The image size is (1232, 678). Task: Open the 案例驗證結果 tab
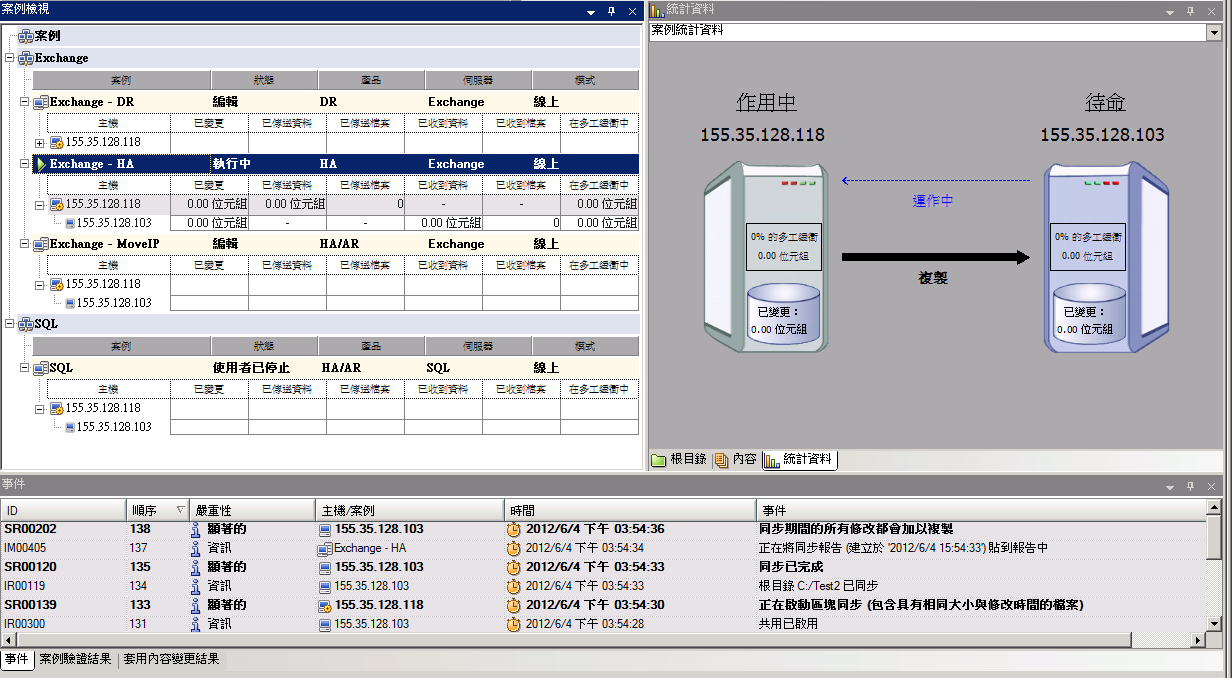(76, 659)
